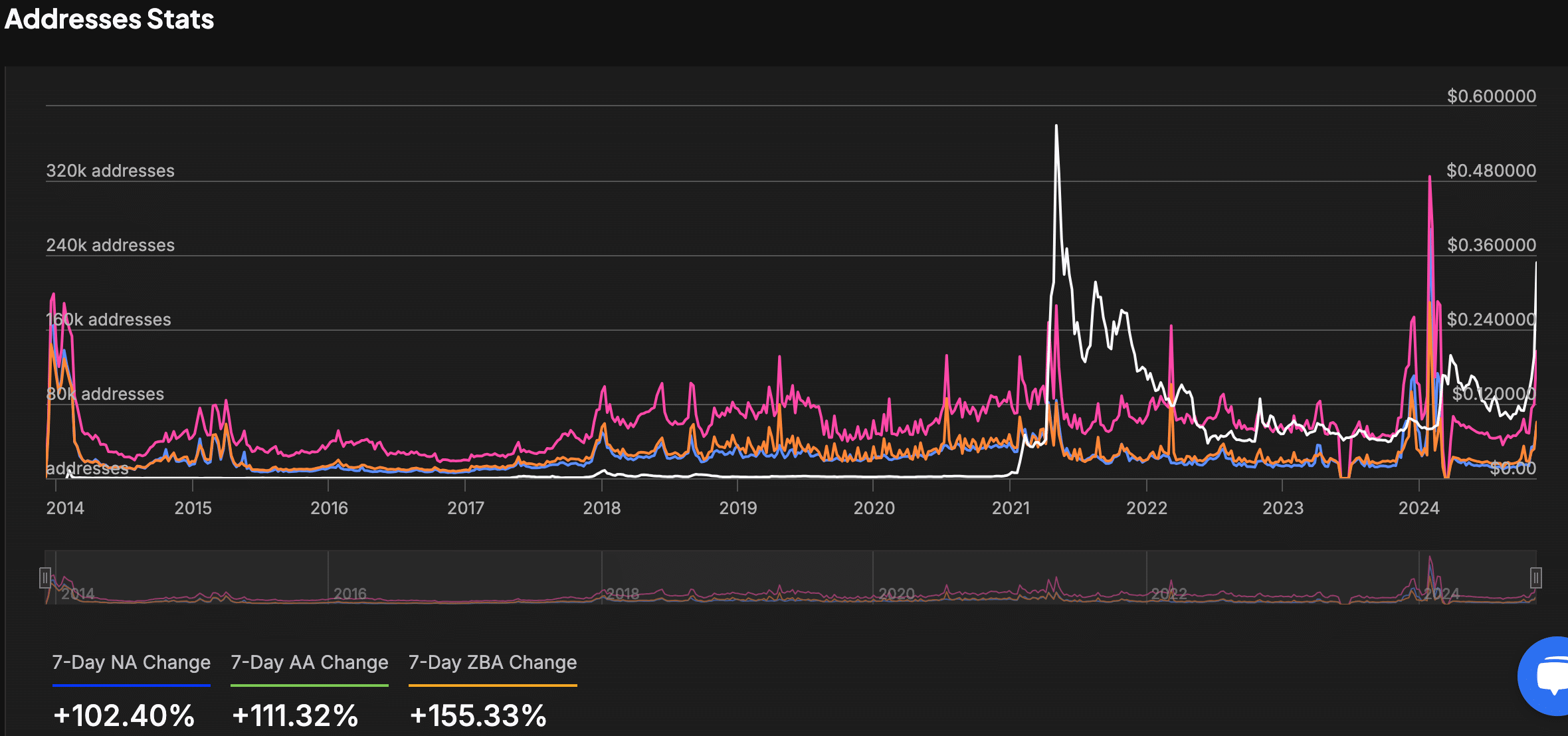Select the 7-Day NA Change tab
Viewport: 1568px width, 736px height.
(132, 663)
